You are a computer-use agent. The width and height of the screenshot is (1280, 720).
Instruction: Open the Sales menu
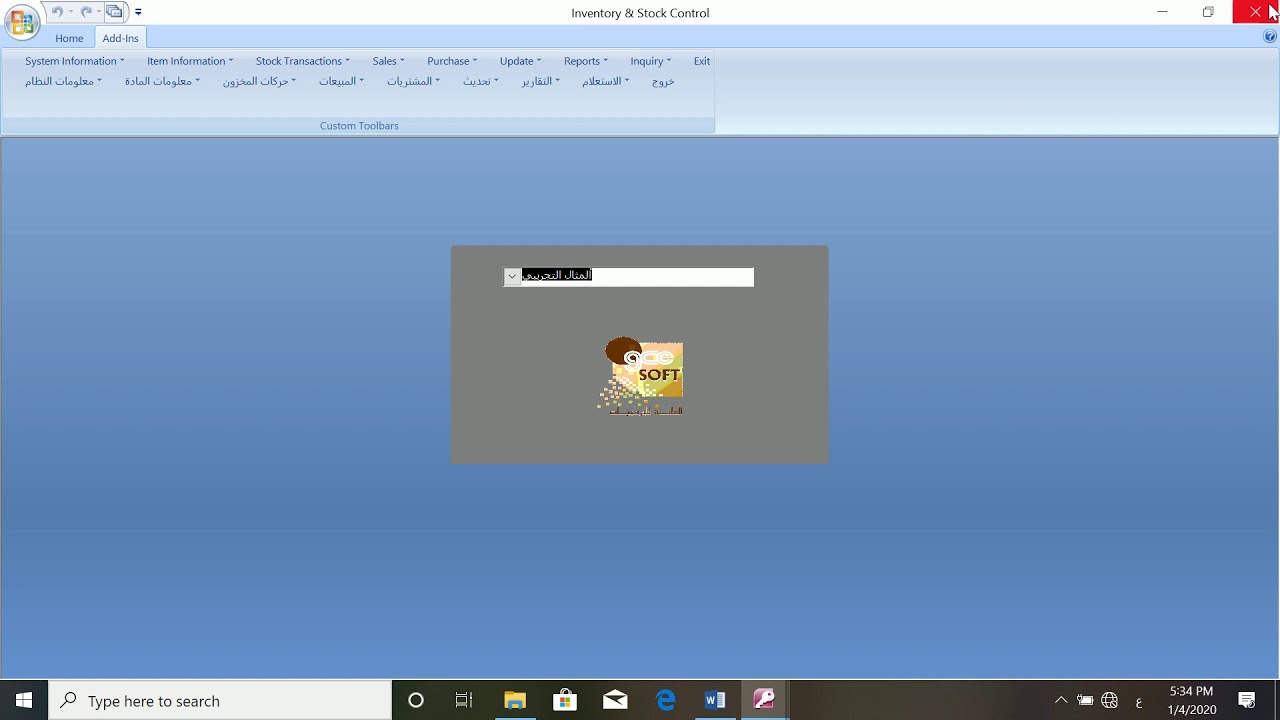point(389,61)
